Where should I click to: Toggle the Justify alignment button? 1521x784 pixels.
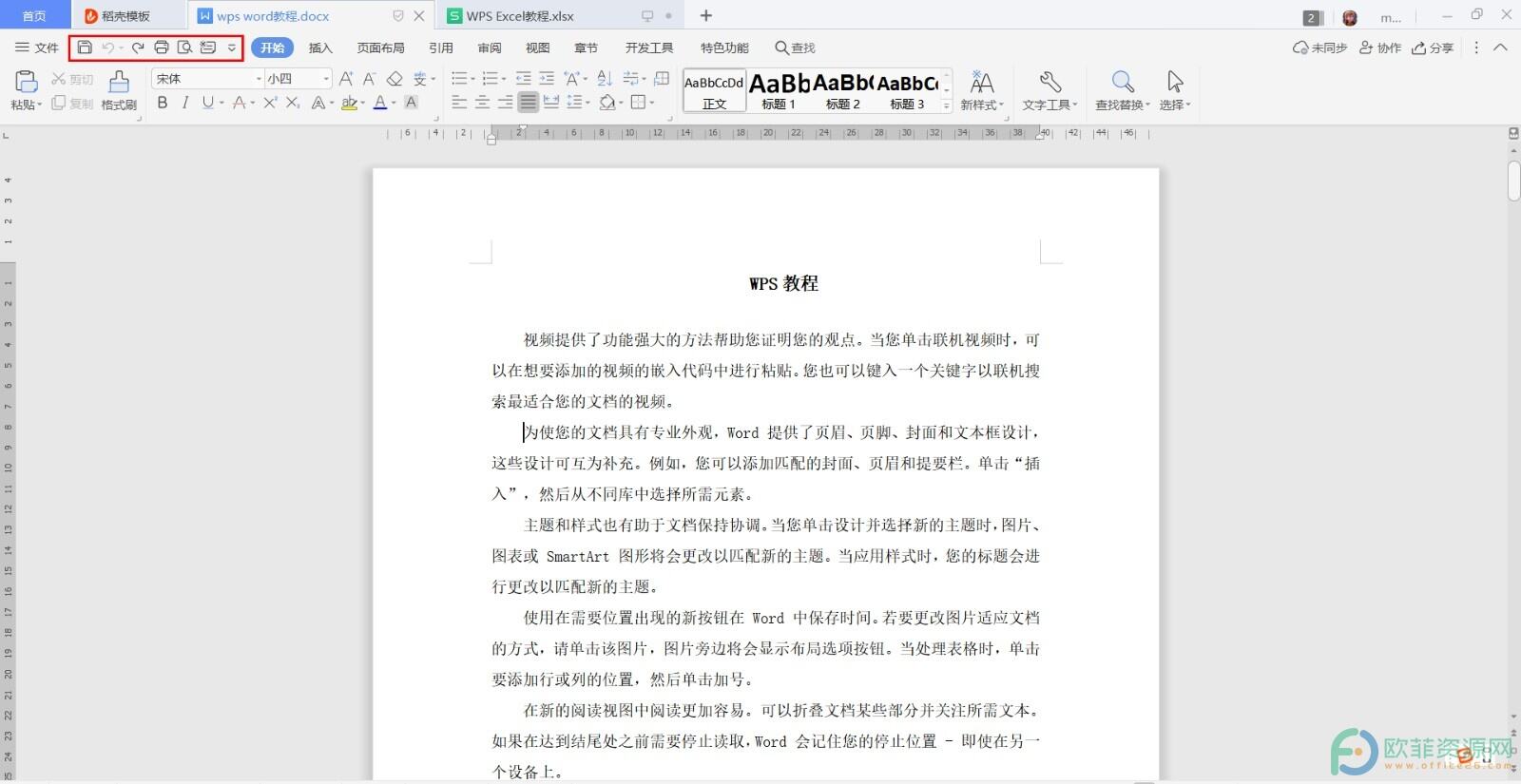[528, 103]
